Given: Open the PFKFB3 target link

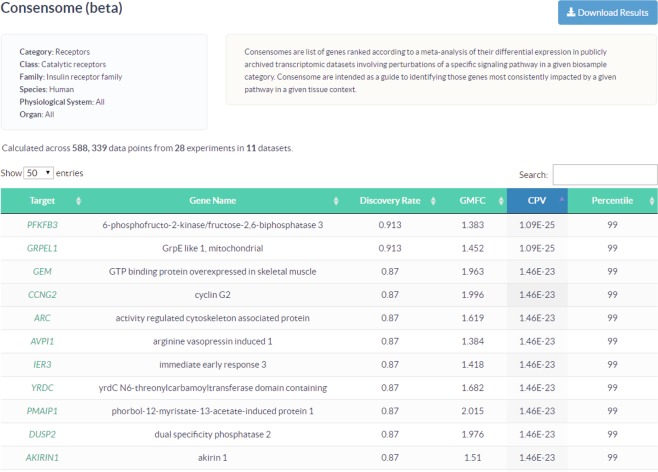Looking at the screenshot, I should [x=42, y=225].
